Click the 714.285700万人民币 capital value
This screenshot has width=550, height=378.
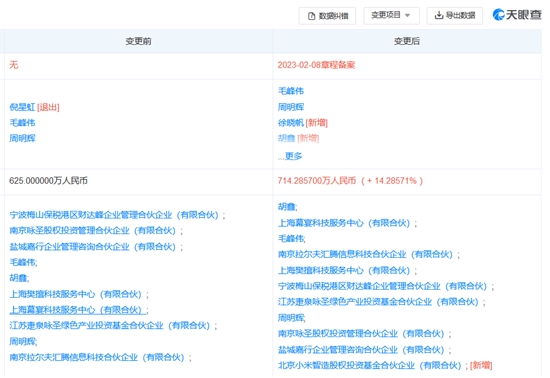point(317,181)
